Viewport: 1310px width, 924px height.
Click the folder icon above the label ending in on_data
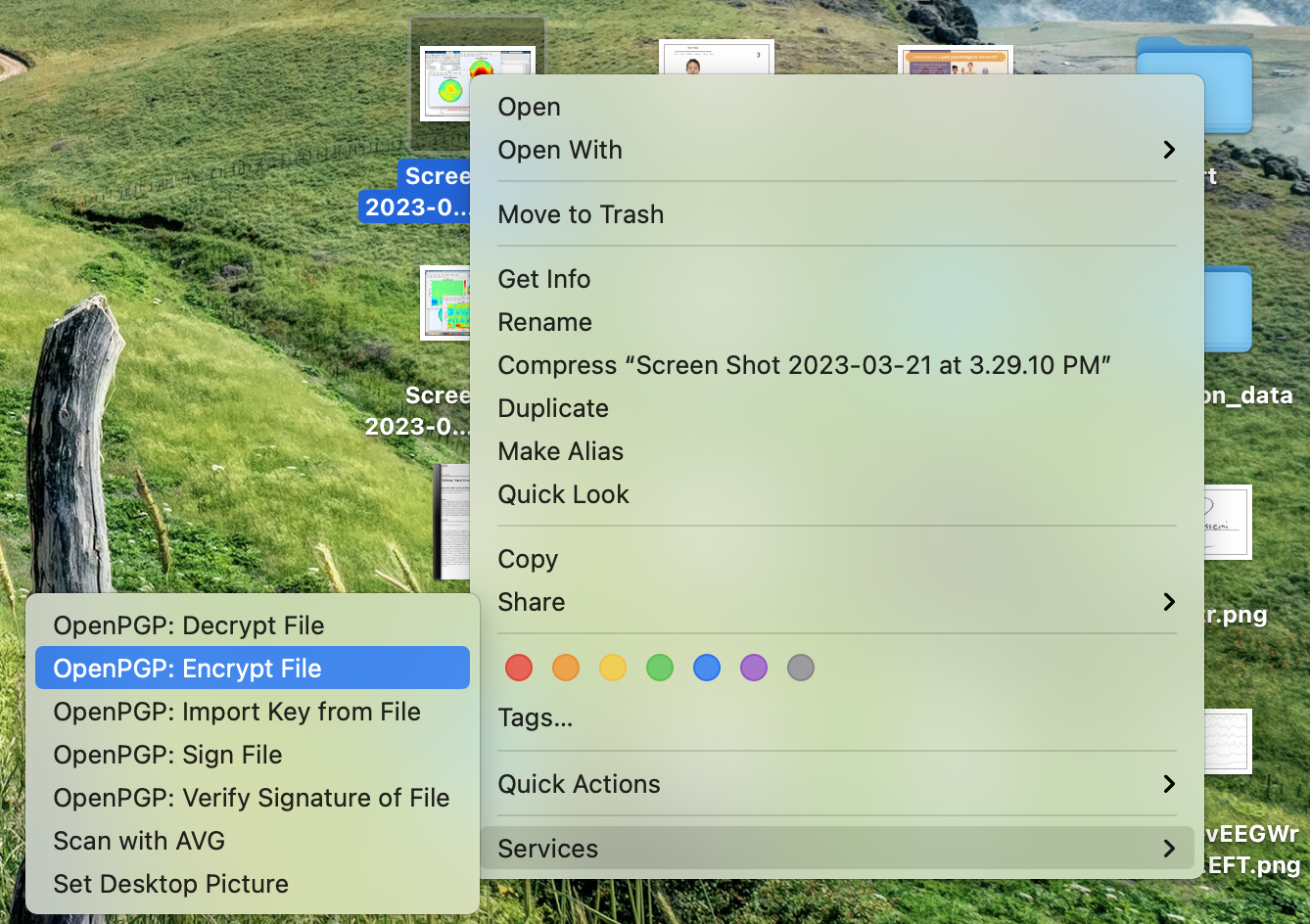click(x=1228, y=309)
